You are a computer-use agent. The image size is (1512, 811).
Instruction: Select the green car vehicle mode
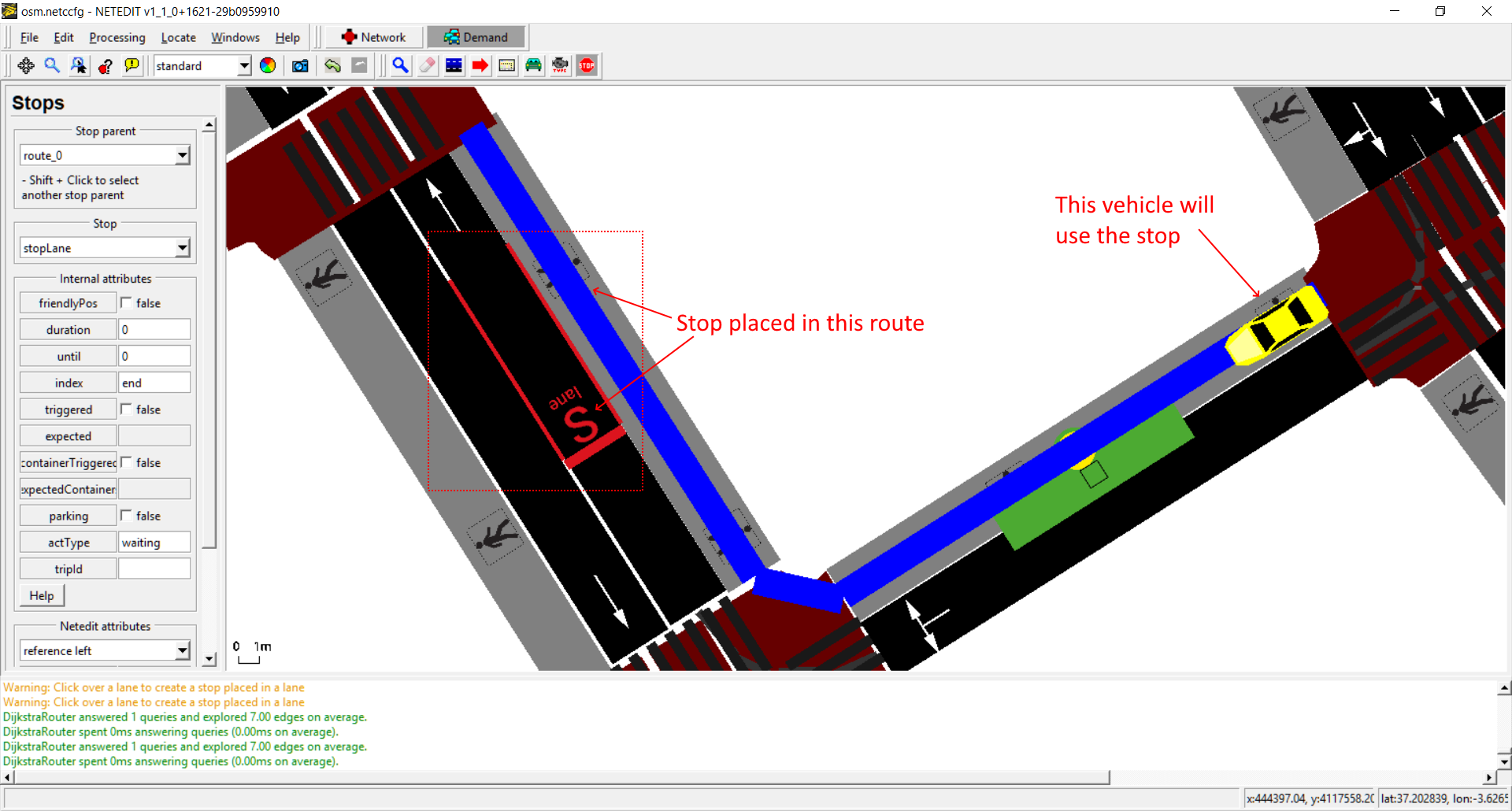click(533, 66)
